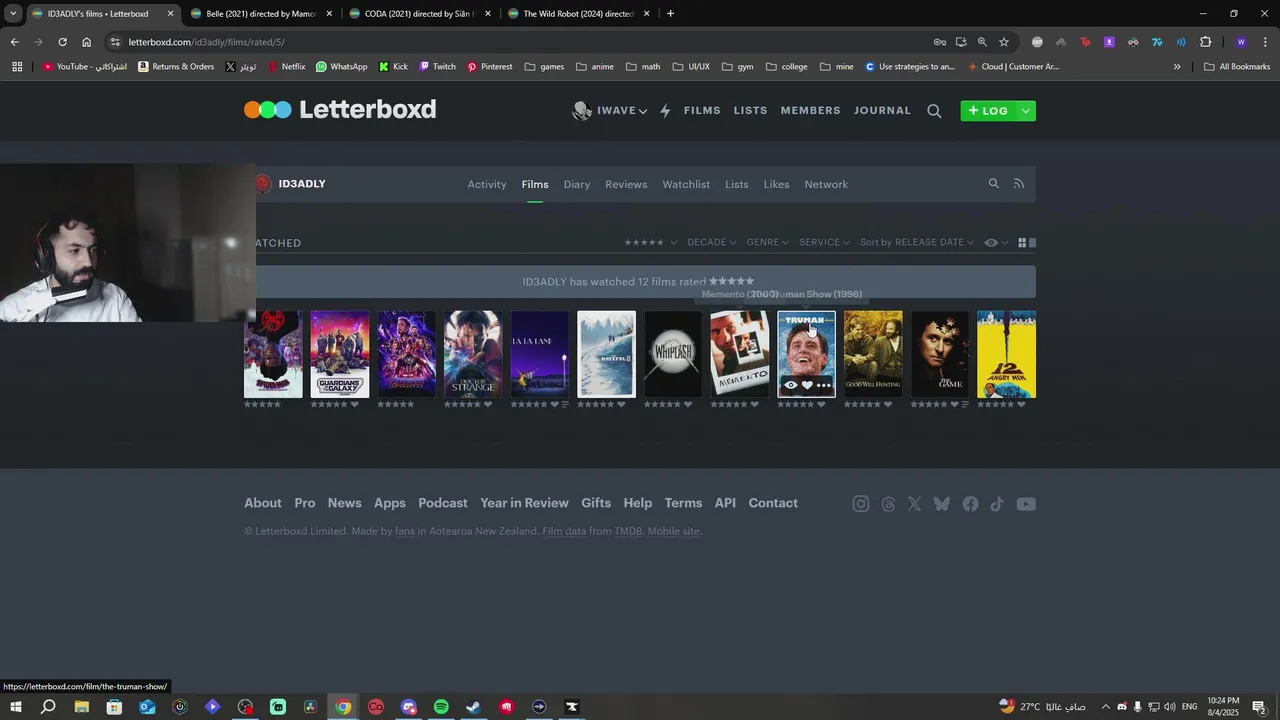Image resolution: width=1280 pixels, height=720 pixels.
Task: Open Steam from the taskbar
Action: [474, 707]
